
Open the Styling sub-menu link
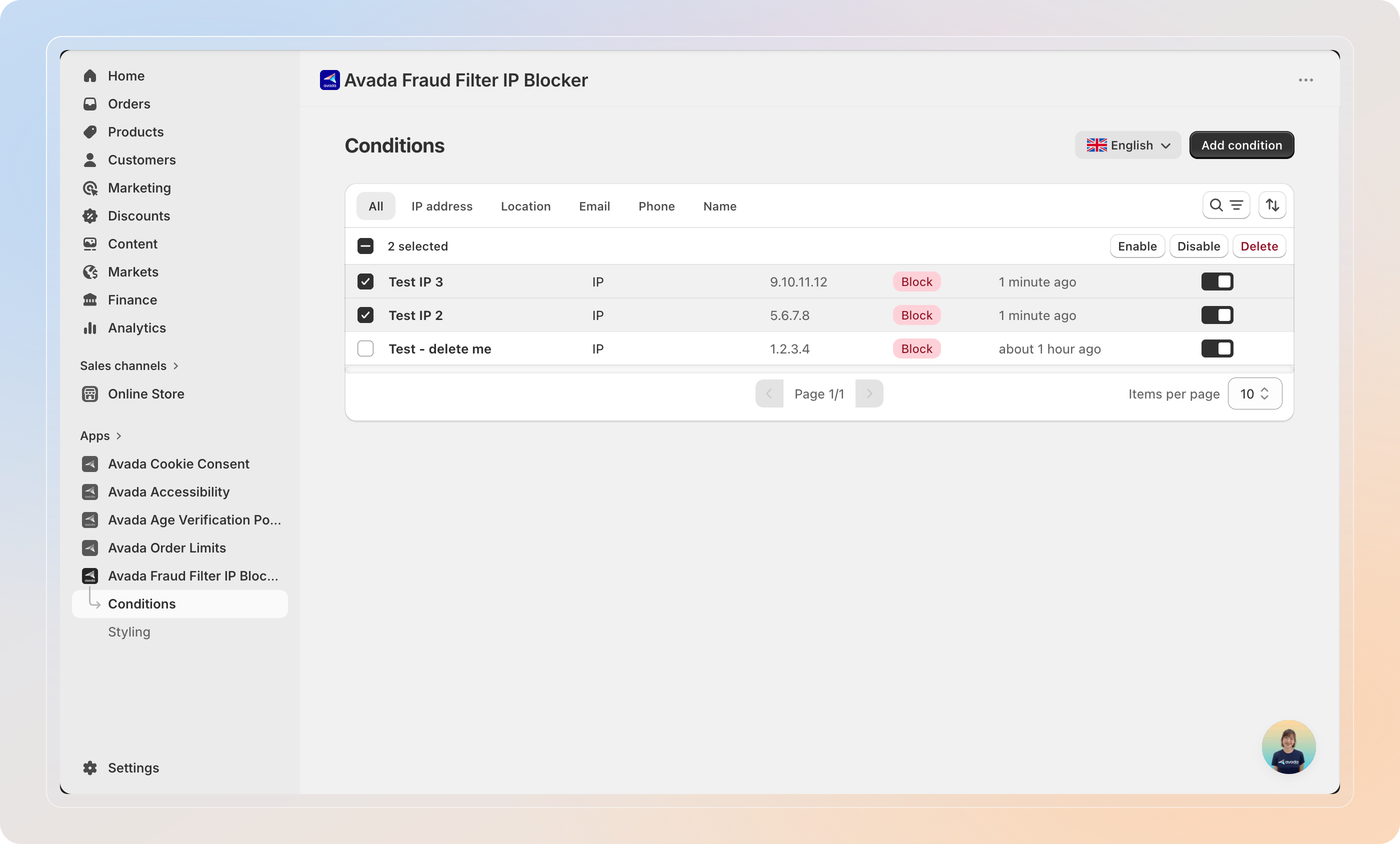129,632
